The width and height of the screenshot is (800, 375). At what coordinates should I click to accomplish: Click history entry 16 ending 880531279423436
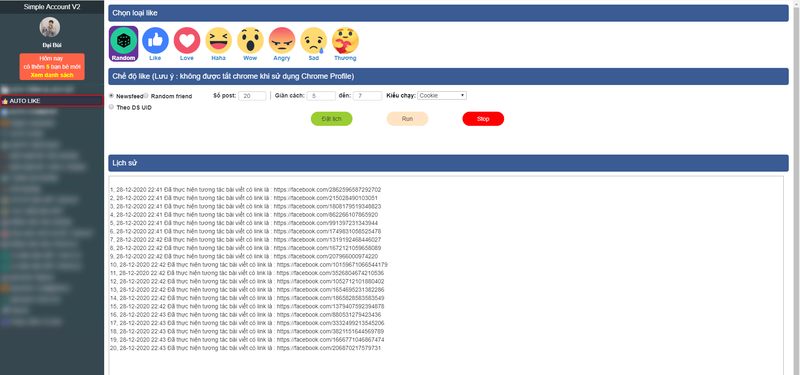[246, 315]
